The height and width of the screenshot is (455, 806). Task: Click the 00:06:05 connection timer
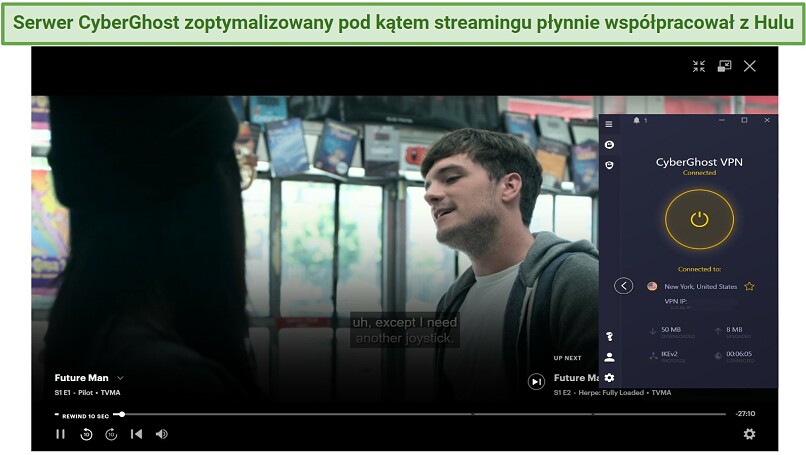pos(739,354)
